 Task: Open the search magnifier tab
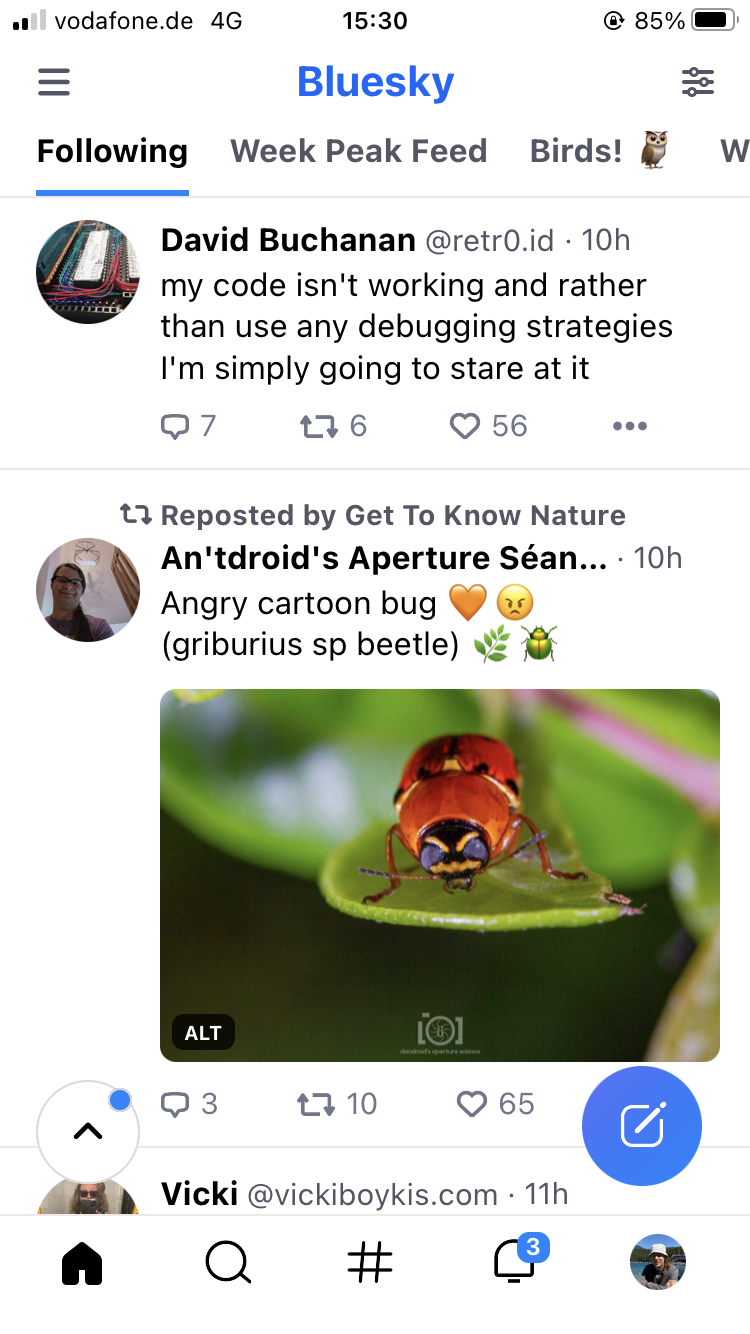pos(228,1264)
